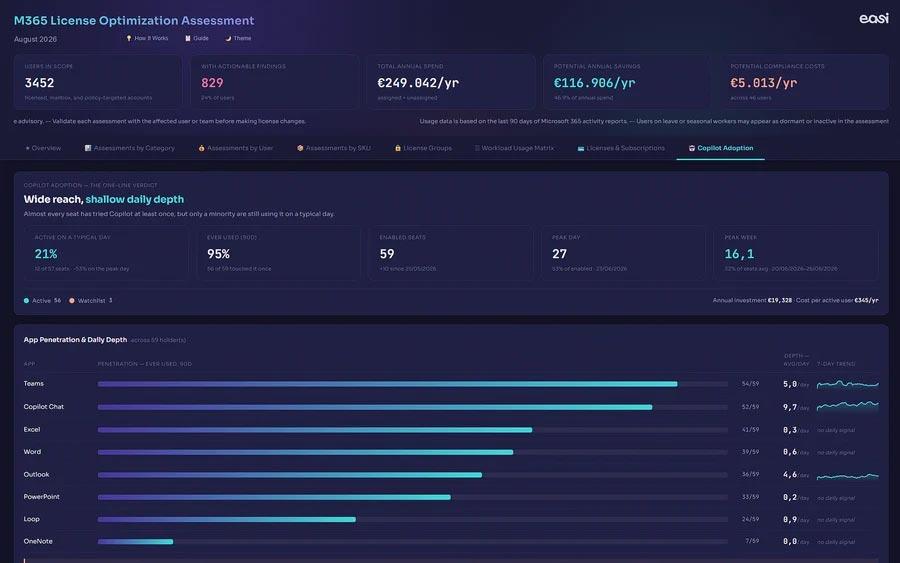Click the Excel penetration bar
This screenshot has width=900, height=563.
click(x=413, y=430)
